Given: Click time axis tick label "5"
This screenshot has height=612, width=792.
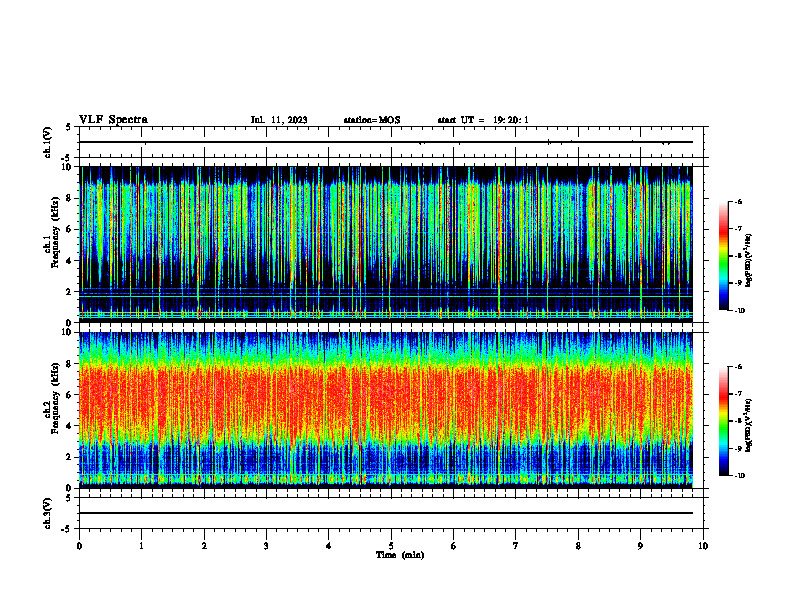Looking at the screenshot, I should pyautogui.click(x=391, y=546).
